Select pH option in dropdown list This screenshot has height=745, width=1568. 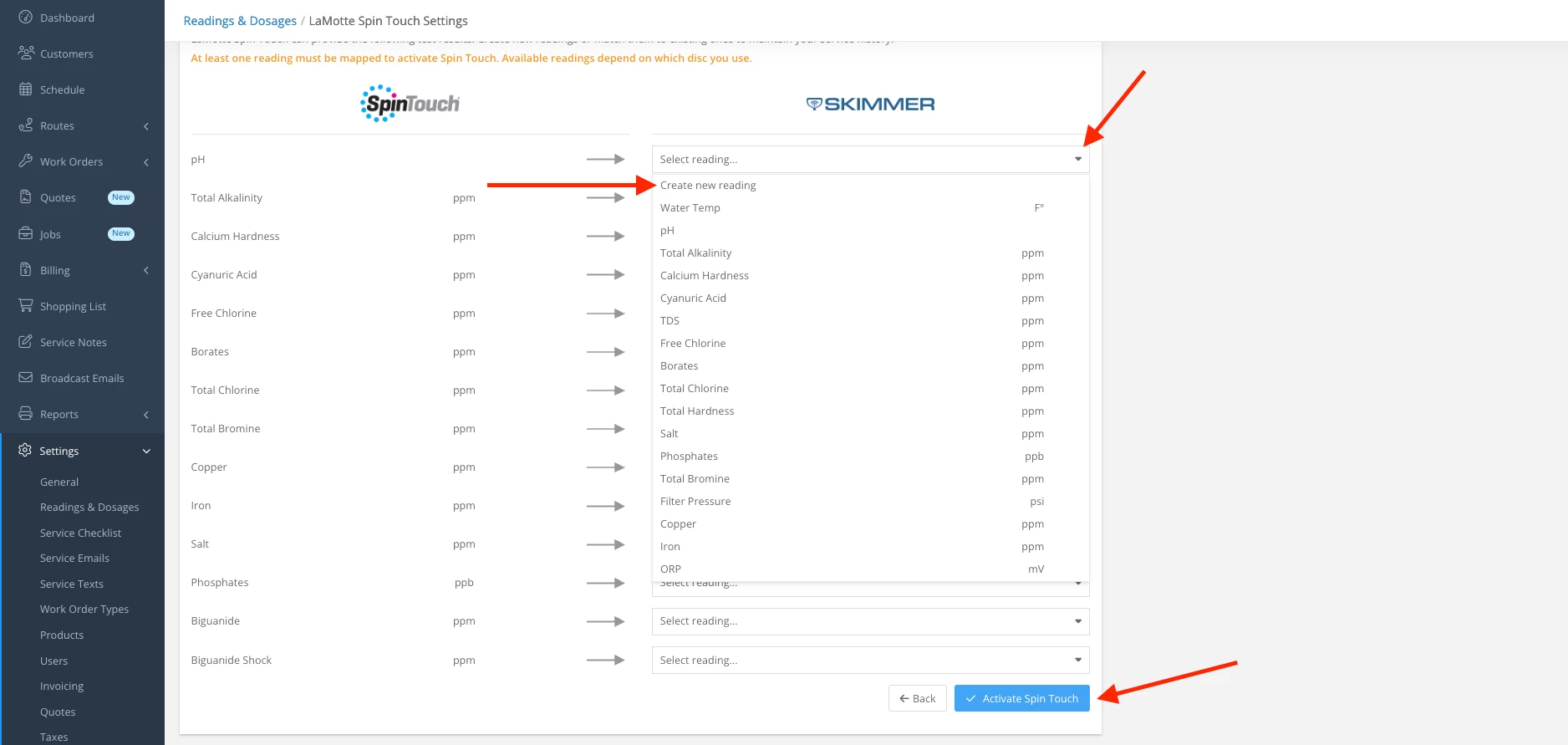870,231
